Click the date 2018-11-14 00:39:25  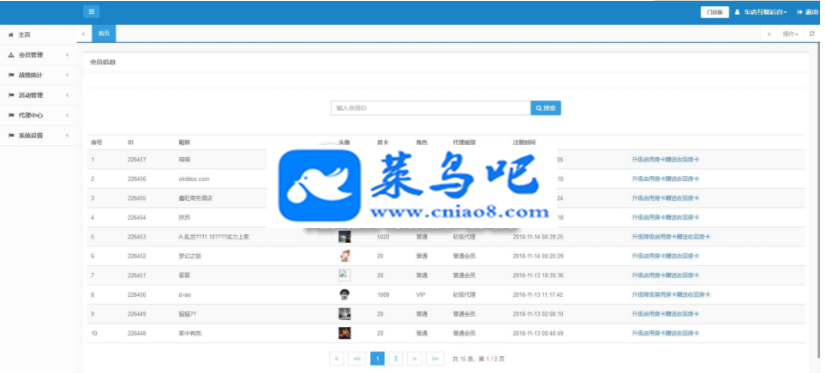[538, 237]
